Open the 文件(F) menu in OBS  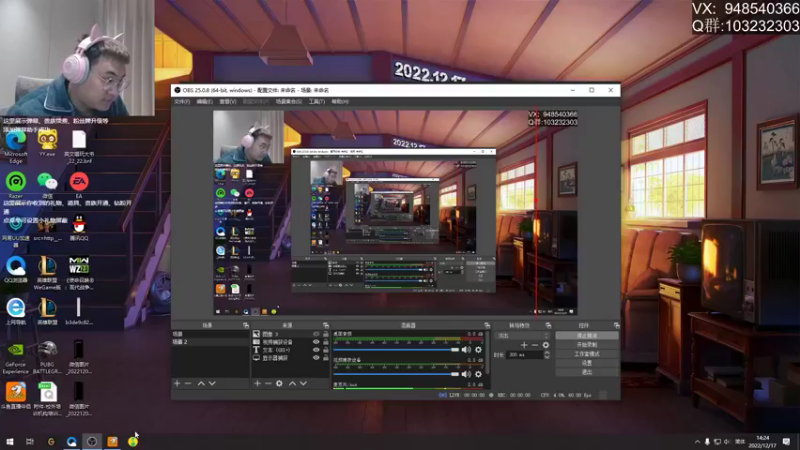point(182,102)
